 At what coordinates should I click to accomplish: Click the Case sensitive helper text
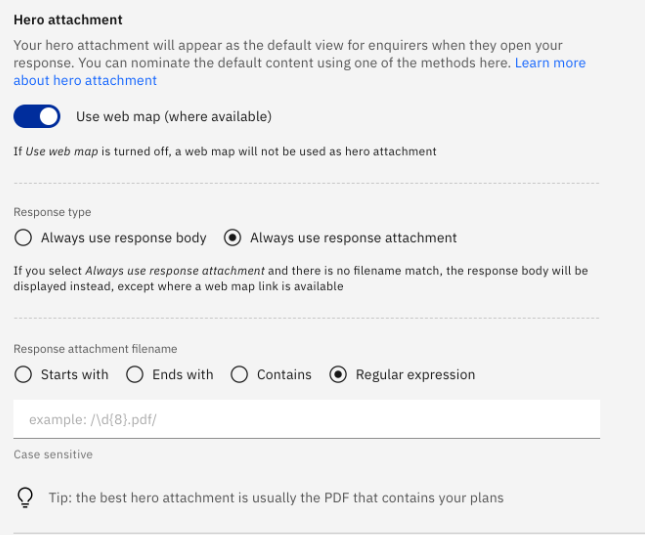pos(53,454)
